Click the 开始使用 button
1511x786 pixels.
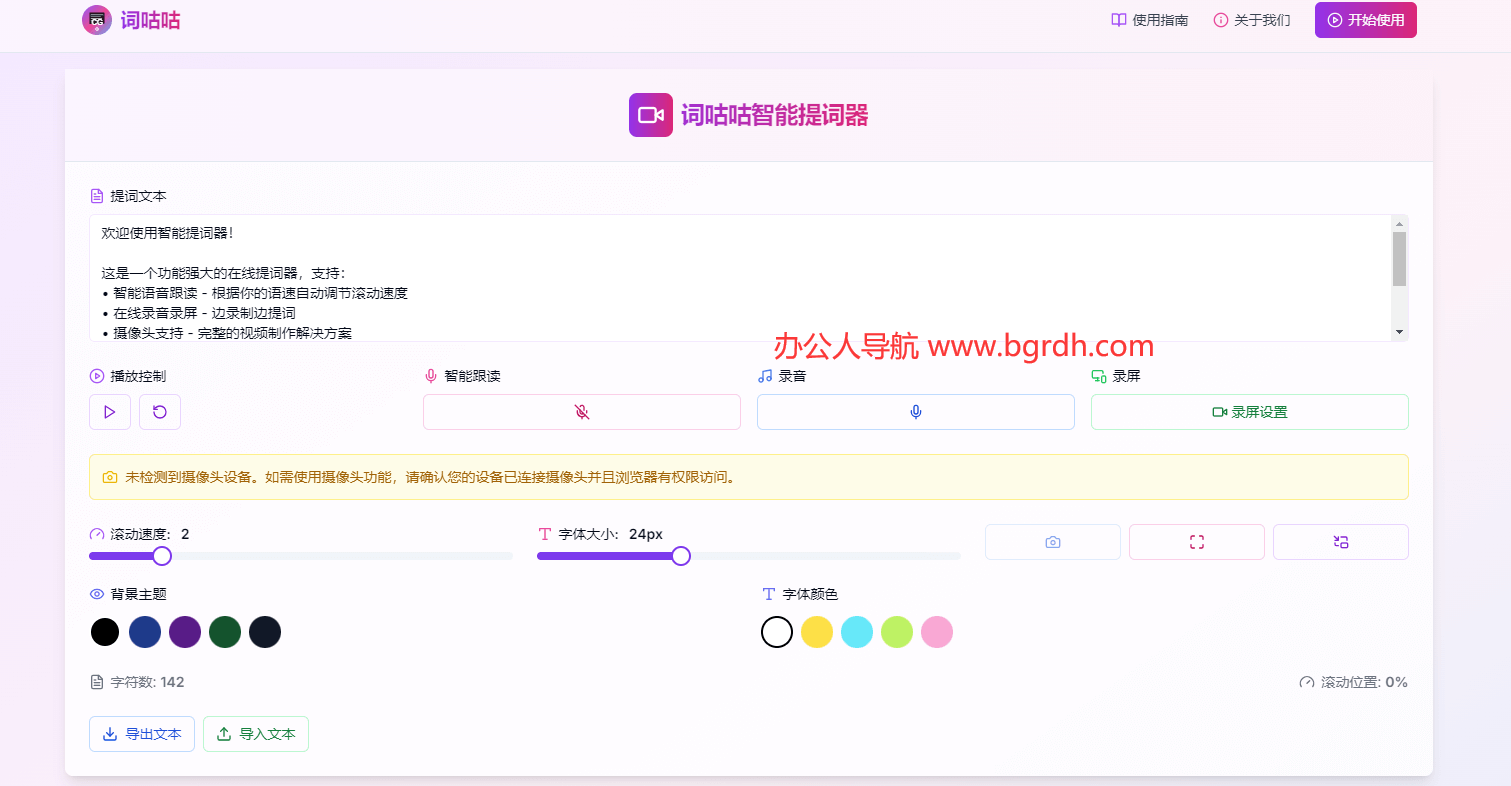coord(1365,19)
